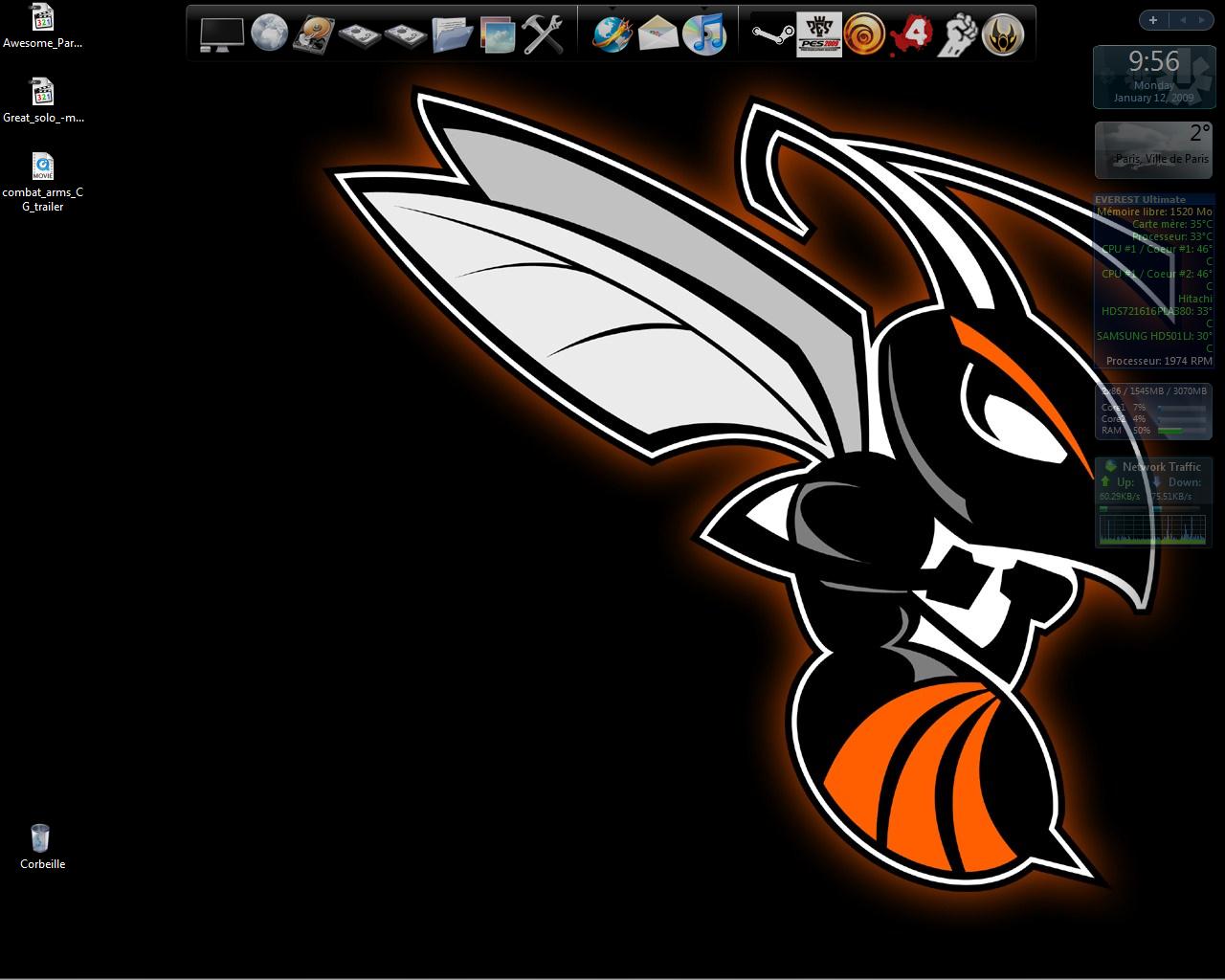The height and width of the screenshot is (980, 1225).
Task: Launch PES 2009 from the dock
Action: pyautogui.click(x=819, y=34)
